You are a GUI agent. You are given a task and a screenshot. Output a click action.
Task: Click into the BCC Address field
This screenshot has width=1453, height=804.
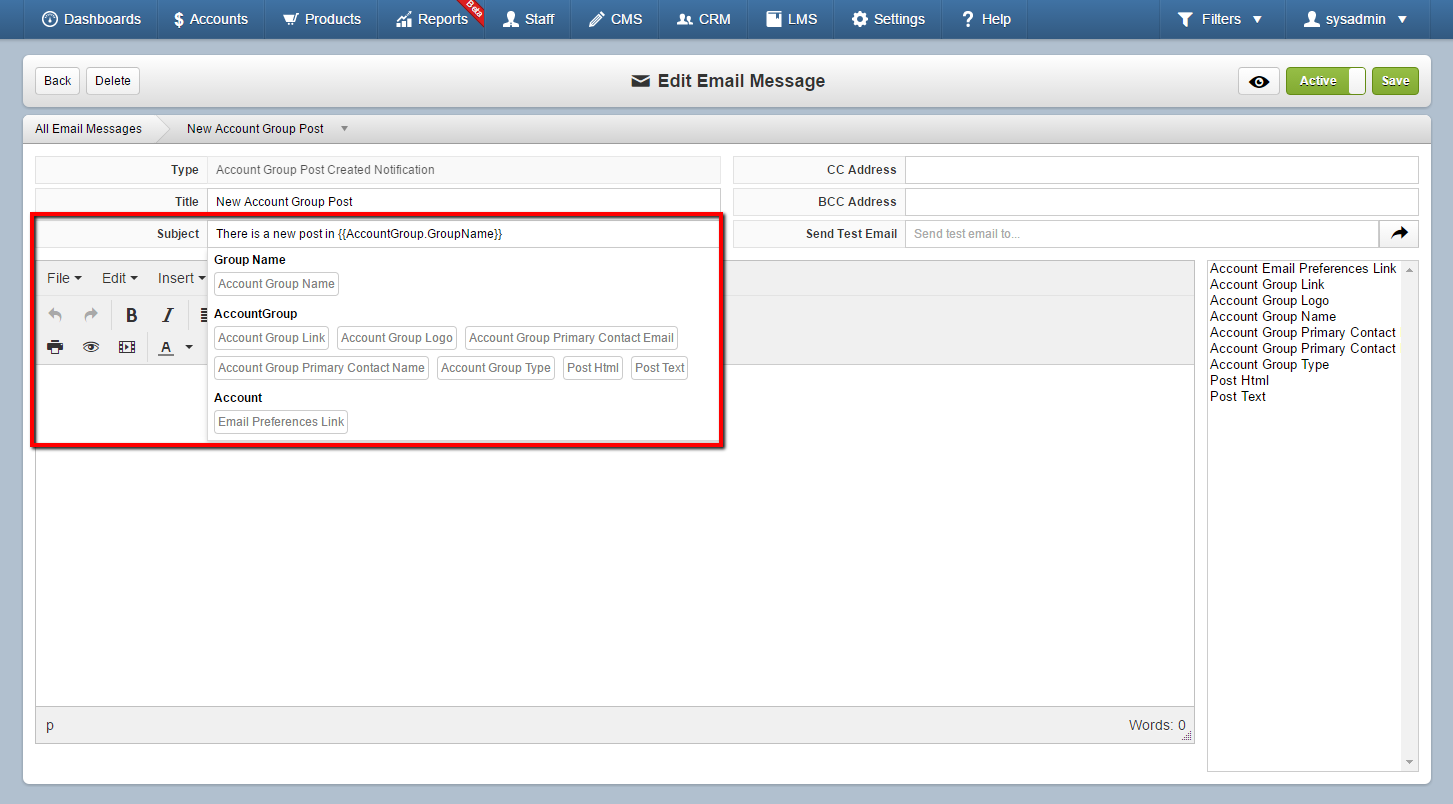pos(1161,202)
